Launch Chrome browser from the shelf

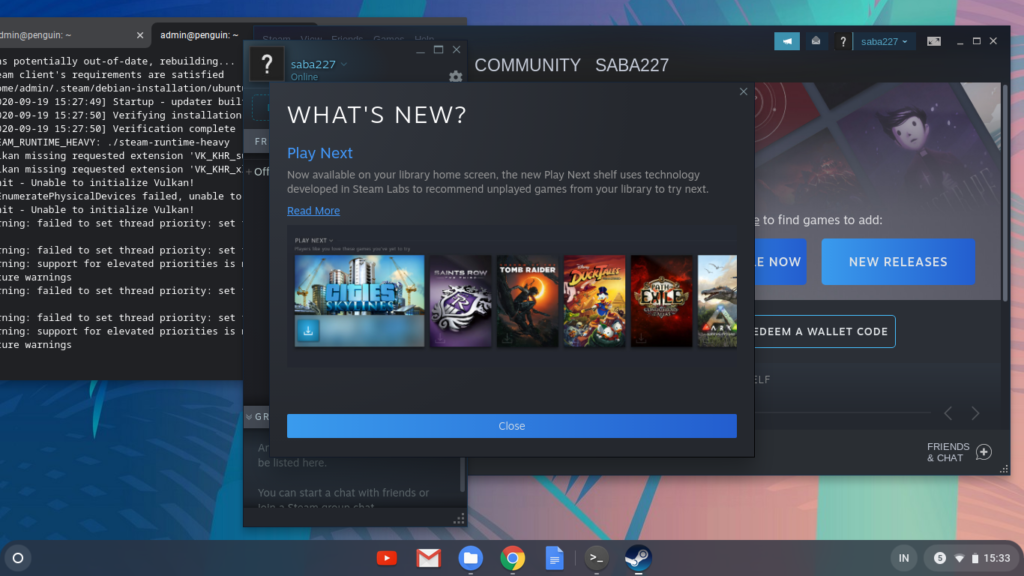tap(513, 558)
